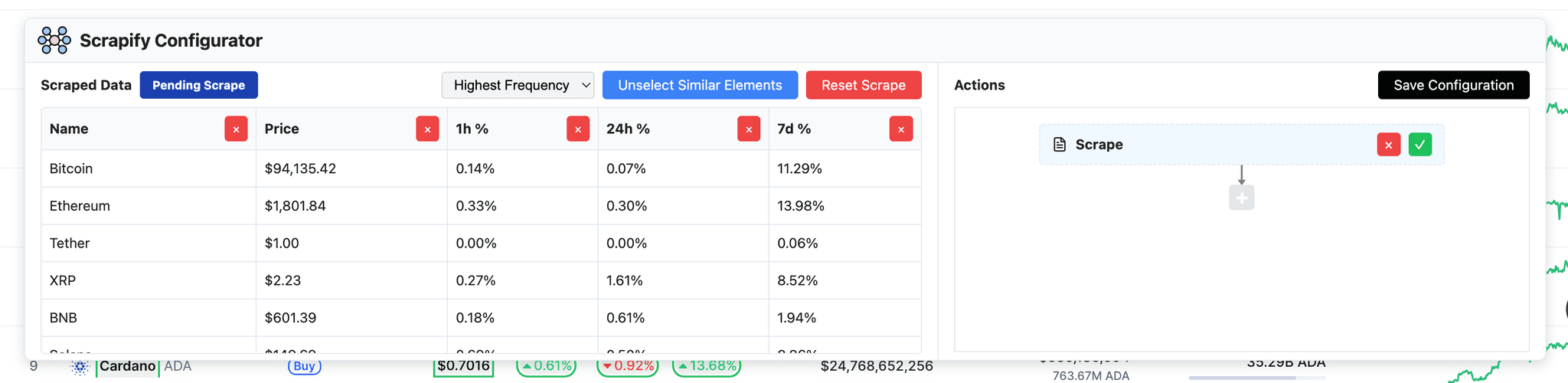This screenshot has height=383, width=1568.
Task: Remove the 7d % column
Action: pyautogui.click(x=901, y=129)
